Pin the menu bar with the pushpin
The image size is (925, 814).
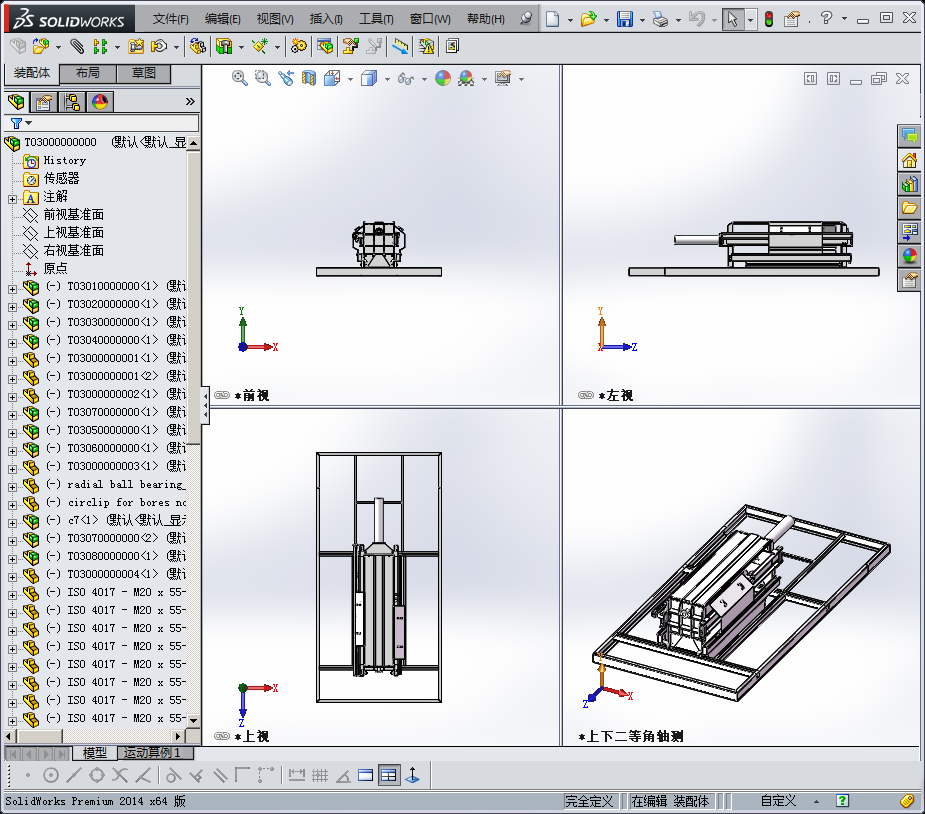(x=526, y=19)
